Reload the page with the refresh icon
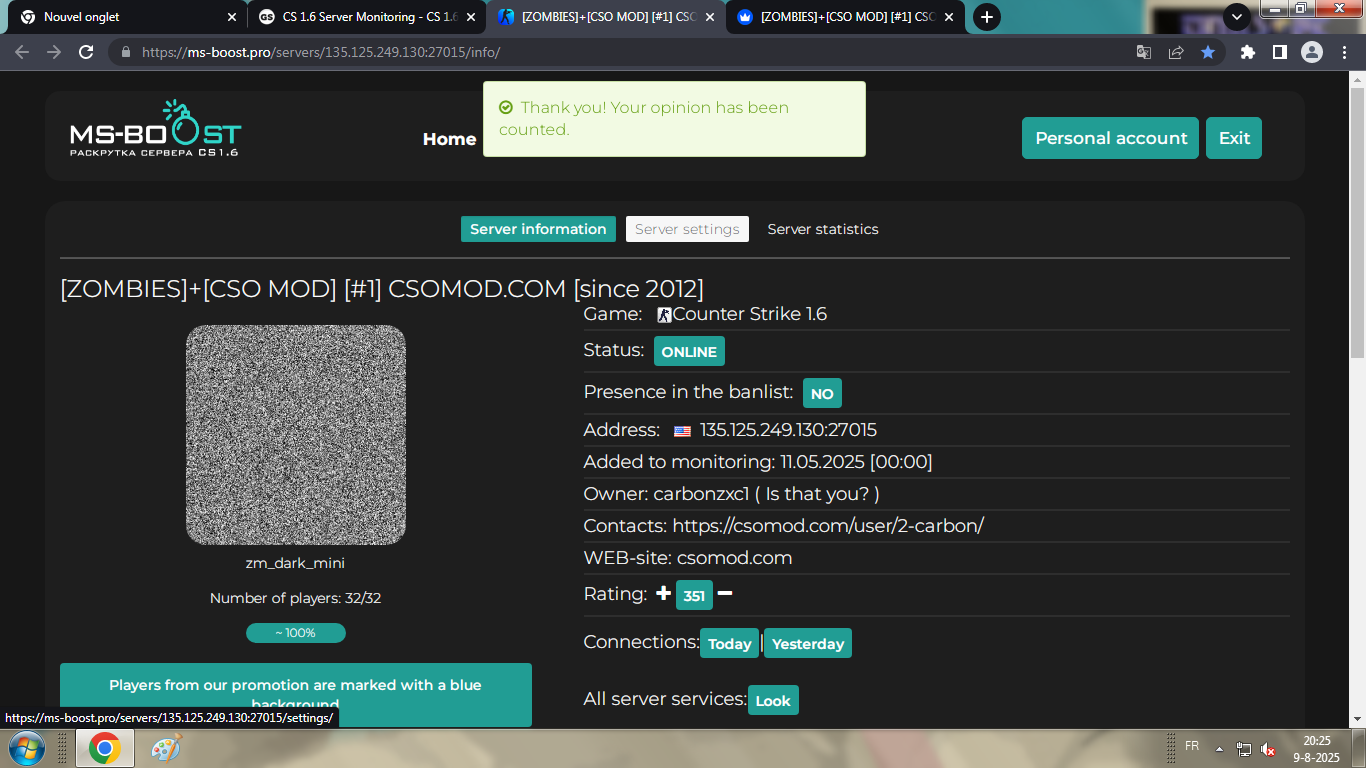The image size is (1366, 768). (x=86, y=52)
